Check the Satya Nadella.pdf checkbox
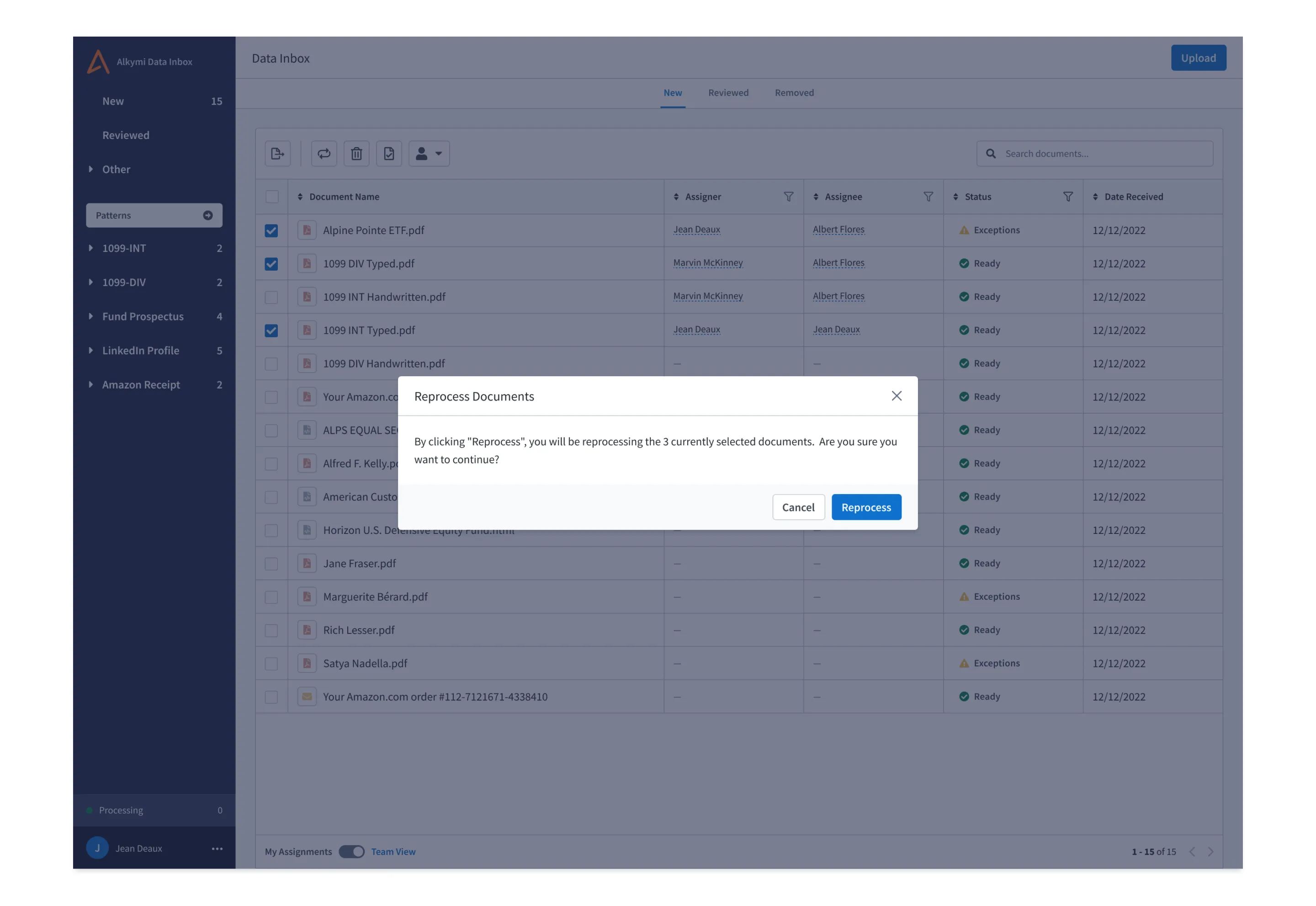 coord(271,664)
